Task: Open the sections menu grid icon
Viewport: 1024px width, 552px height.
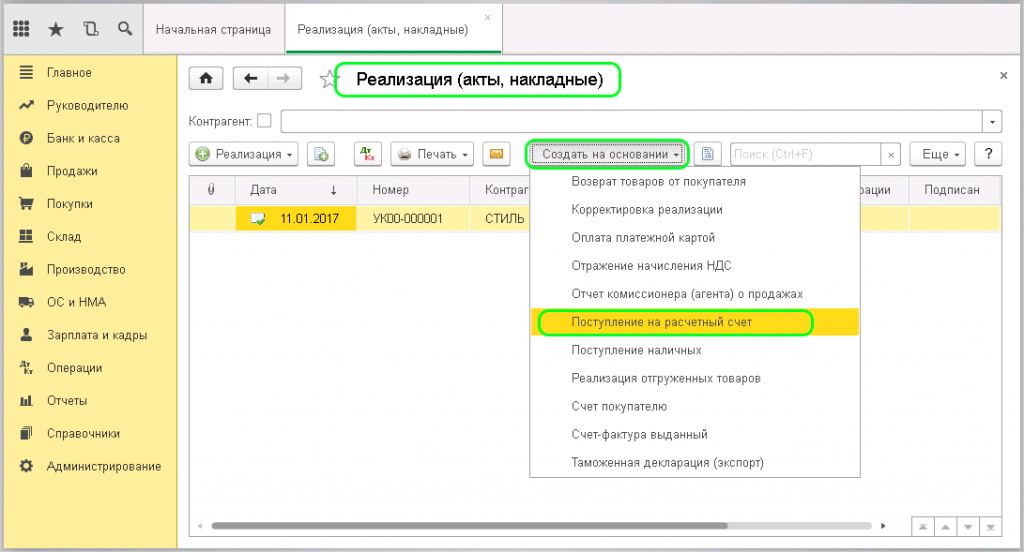Action: click(21, 29)
